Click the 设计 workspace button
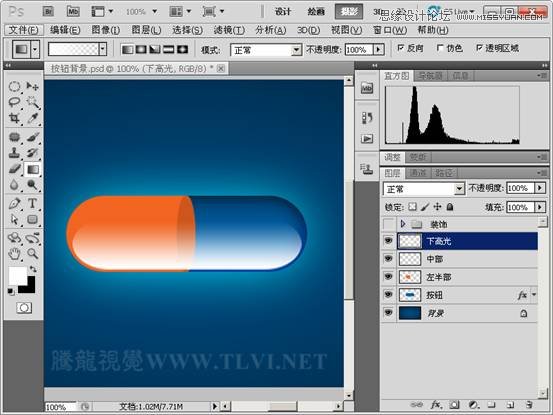553x415 pixels. (x=283, y=12)
